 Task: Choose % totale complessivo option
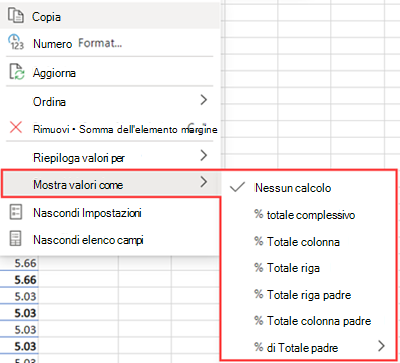point(309,215)
